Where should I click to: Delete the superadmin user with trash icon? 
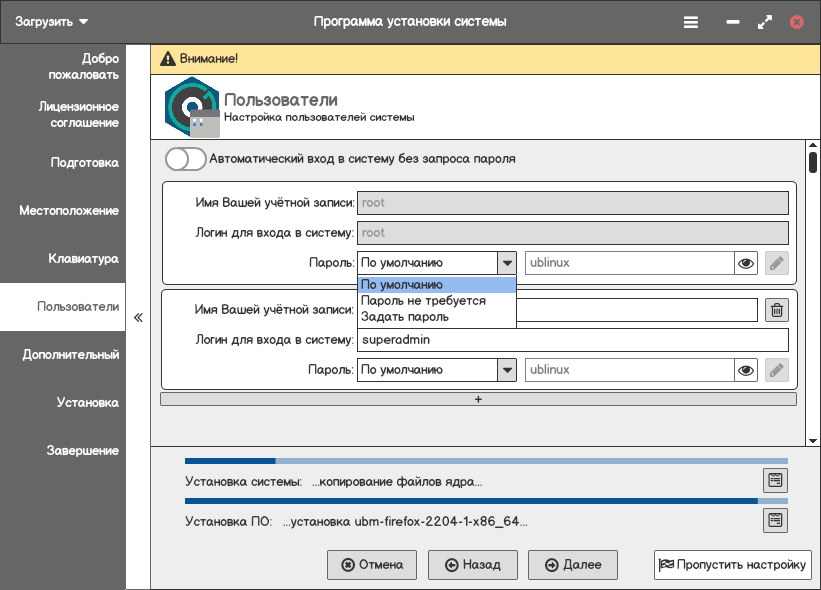(776, 310)
